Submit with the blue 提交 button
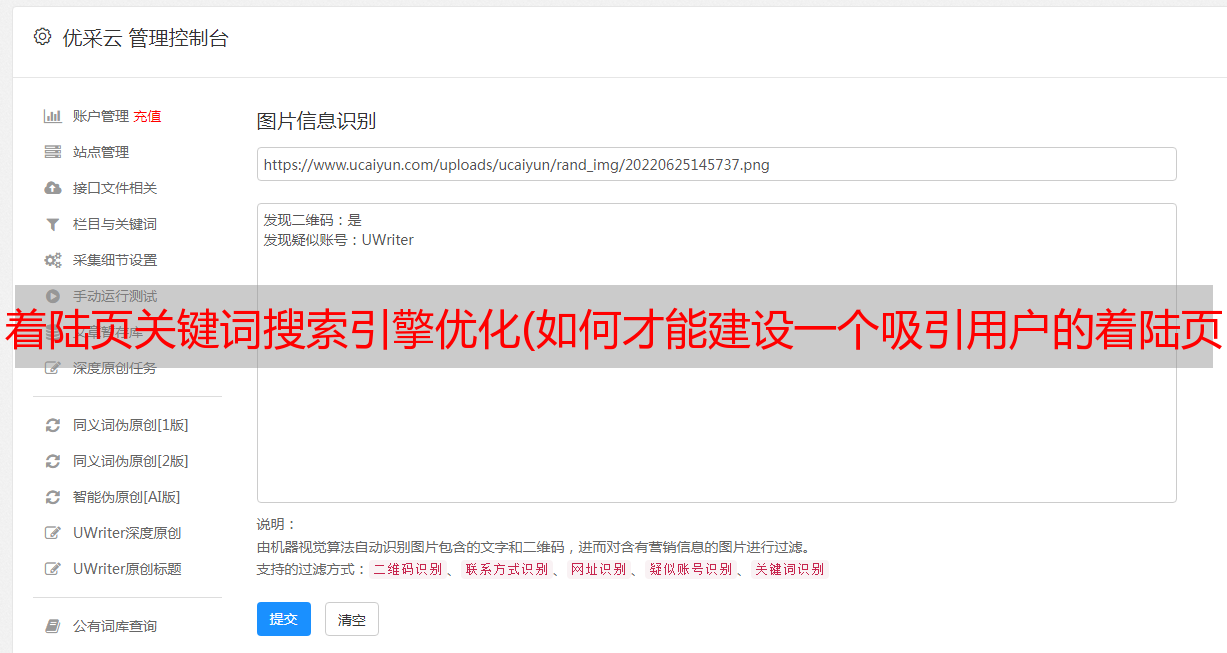 tap(284, 619)
